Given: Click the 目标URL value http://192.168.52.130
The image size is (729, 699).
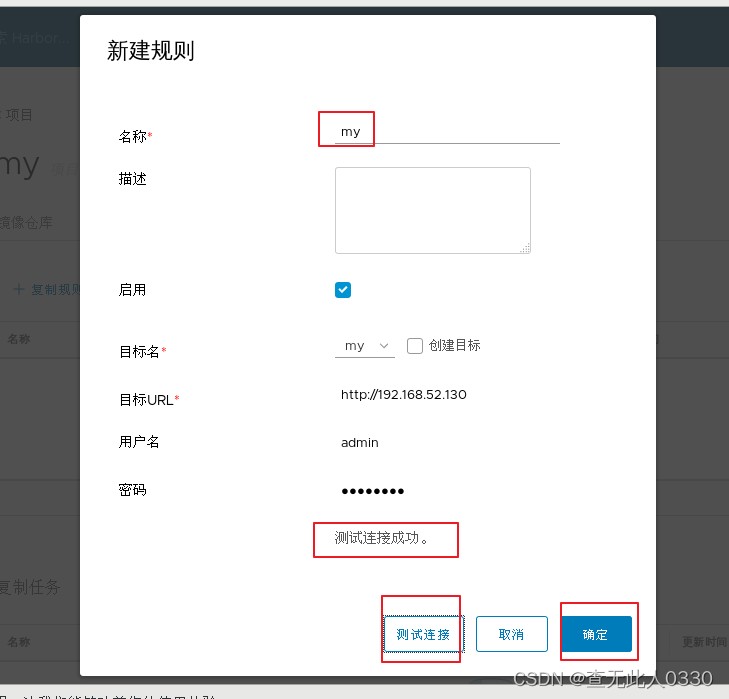Looking at the screenshot, I should click(404, 395).
